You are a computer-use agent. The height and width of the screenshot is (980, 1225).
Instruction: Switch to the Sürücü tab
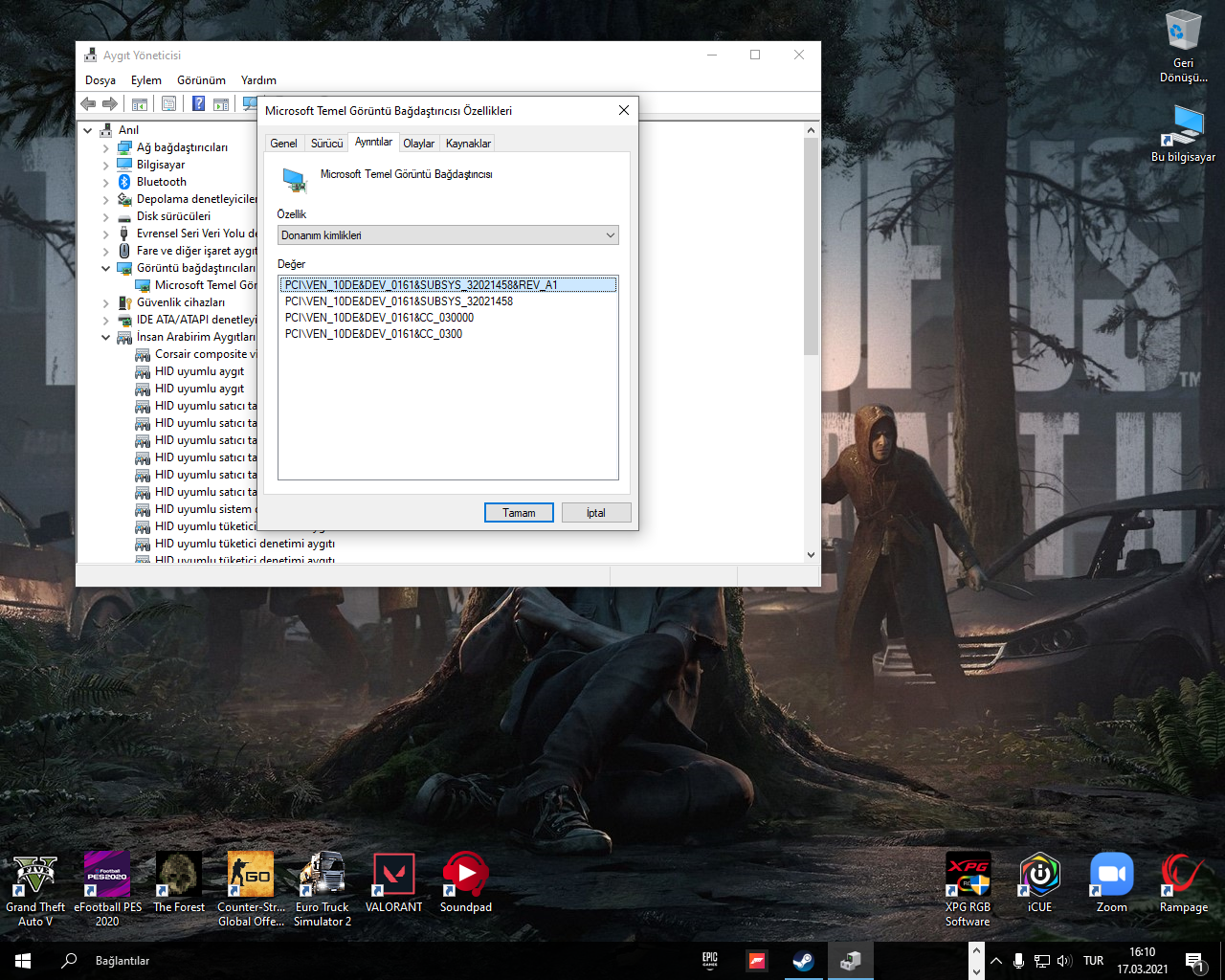(x=326, y=144)
